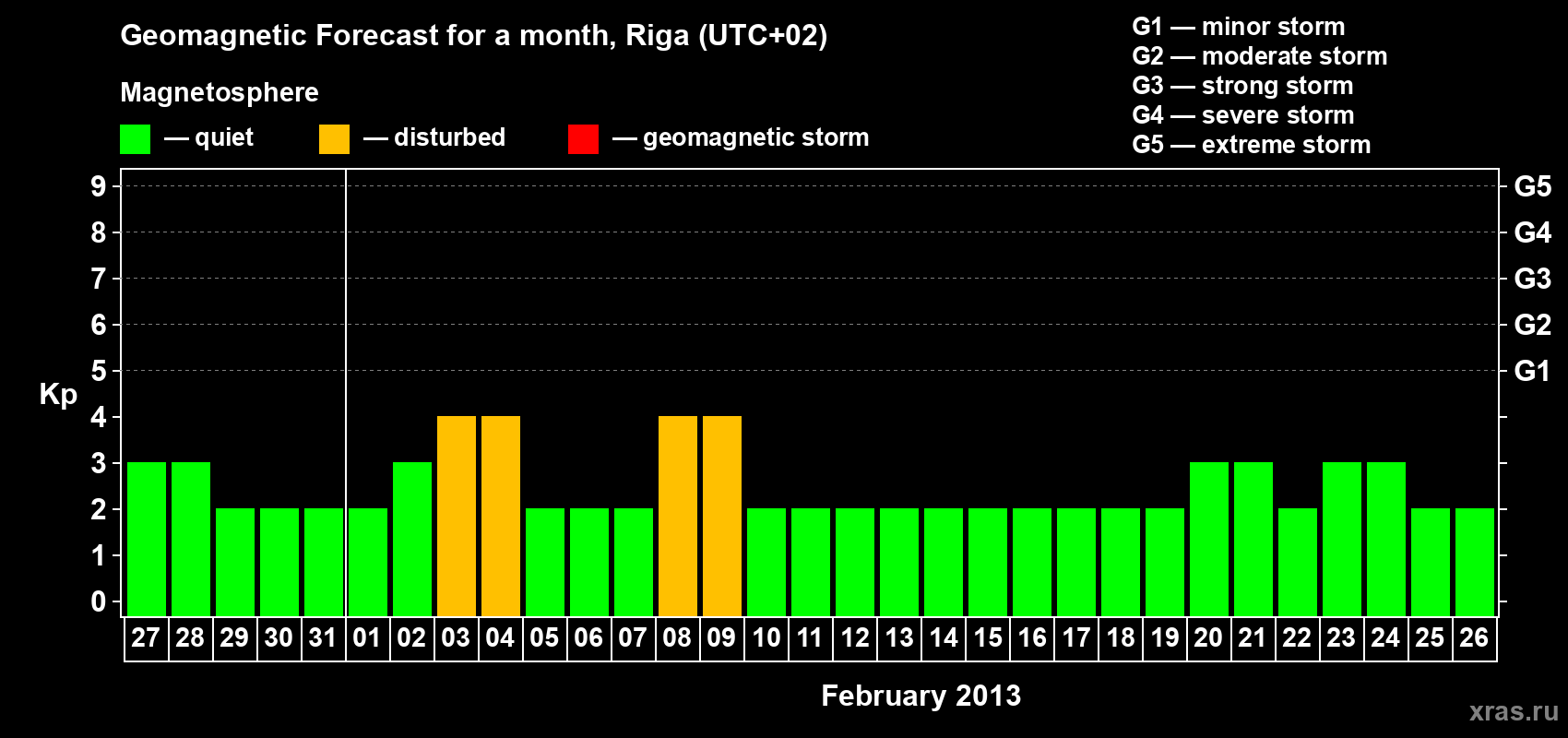Click the green bar for date 24

coord(1386,540)
